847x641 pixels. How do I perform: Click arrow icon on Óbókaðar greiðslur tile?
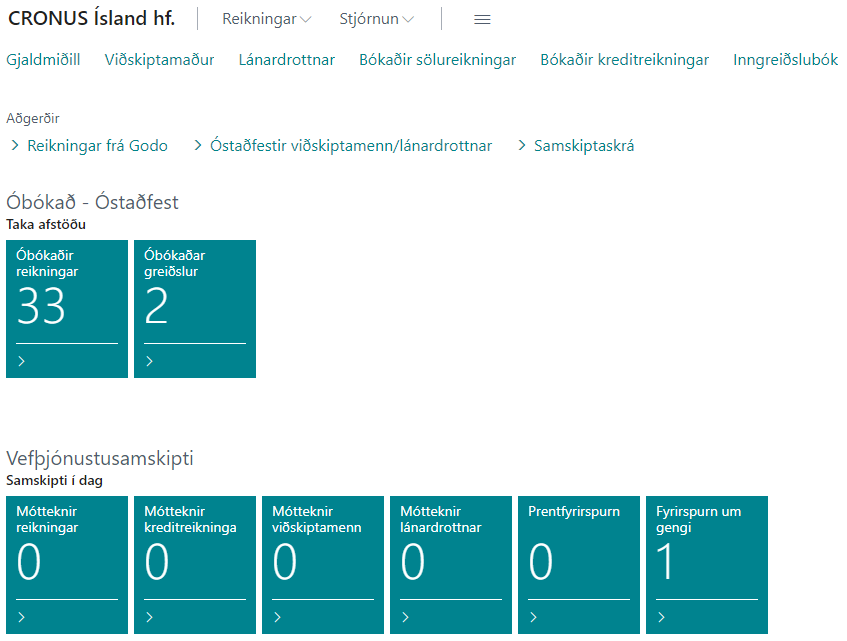pos(150,361)
